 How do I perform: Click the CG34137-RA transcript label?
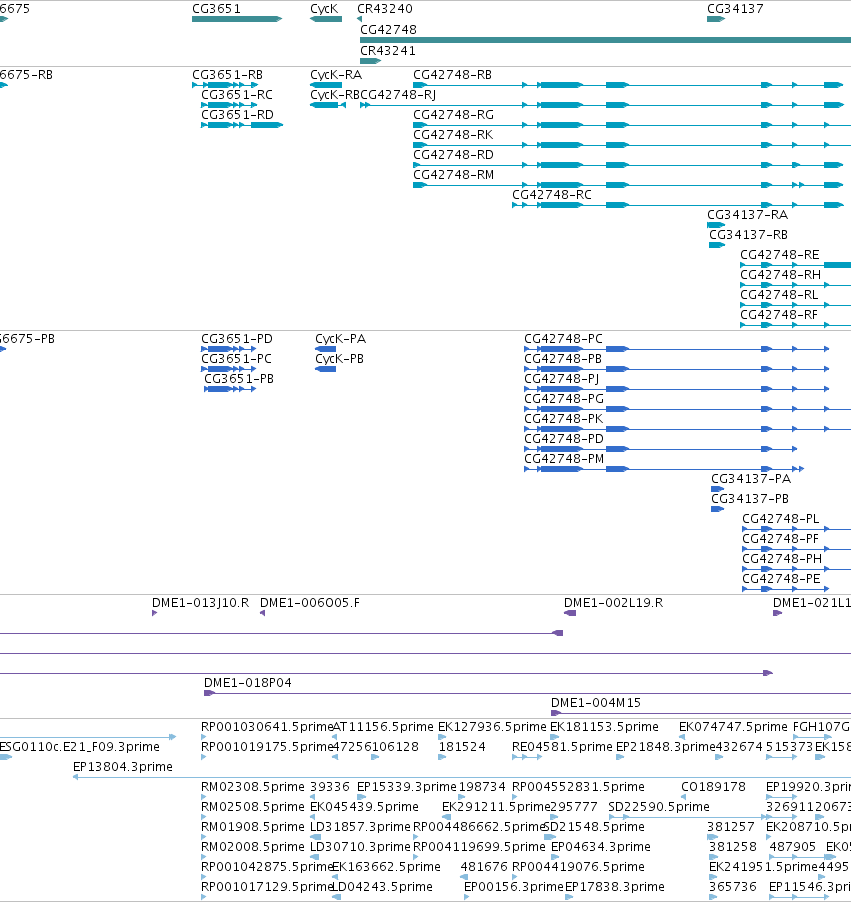pos(747,215)
